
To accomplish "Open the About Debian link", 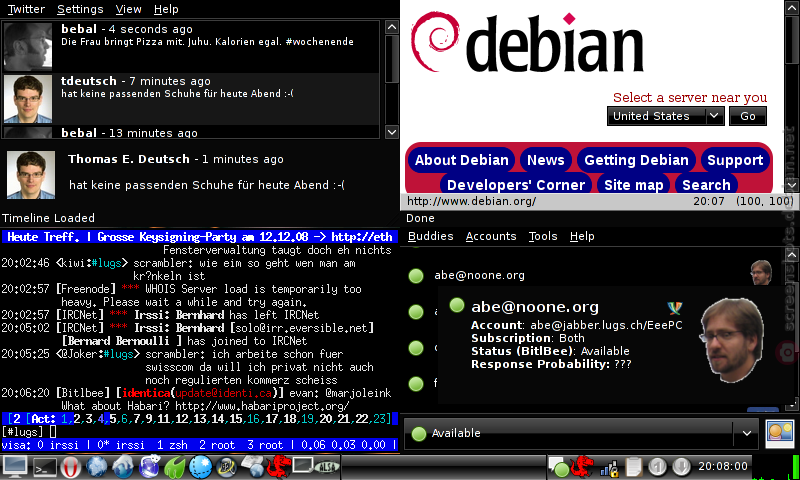I will click(461, 160).
